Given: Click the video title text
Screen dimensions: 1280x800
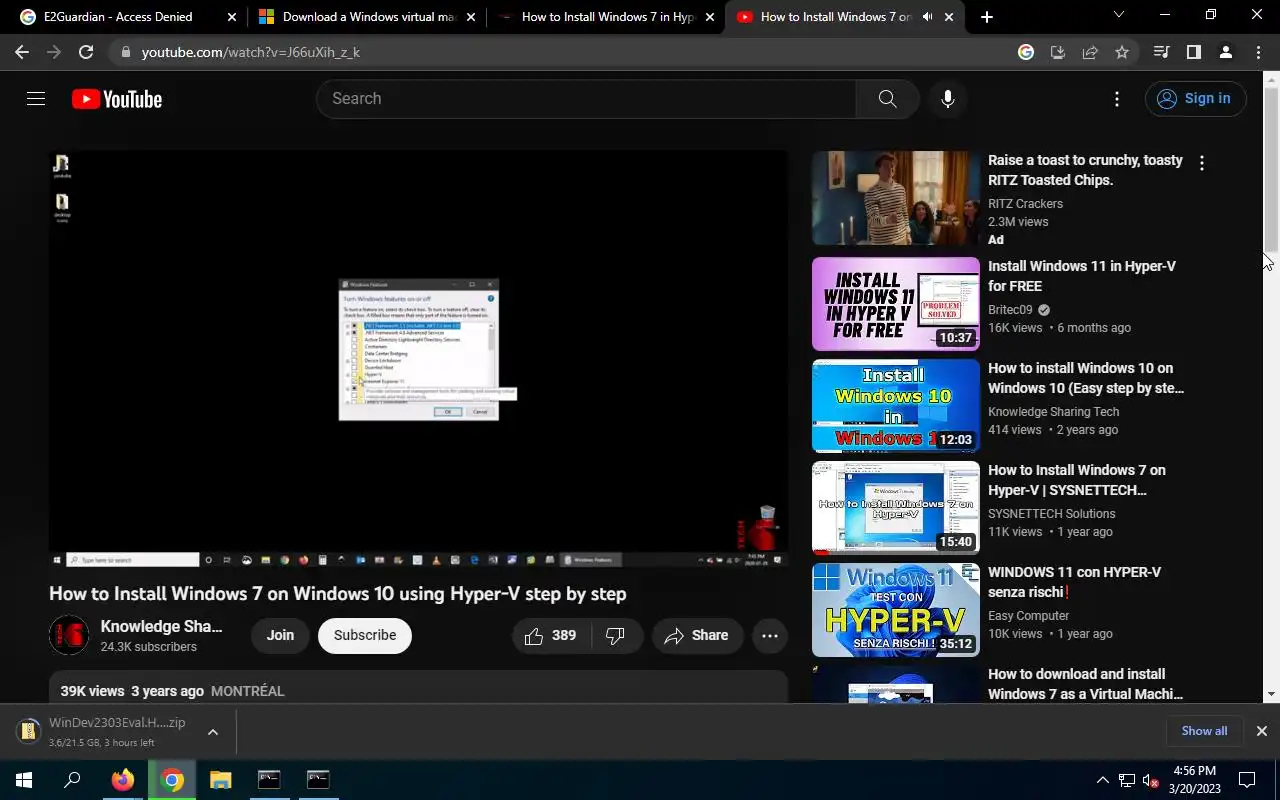Looking at the screenshot, I should coord(337,594).
